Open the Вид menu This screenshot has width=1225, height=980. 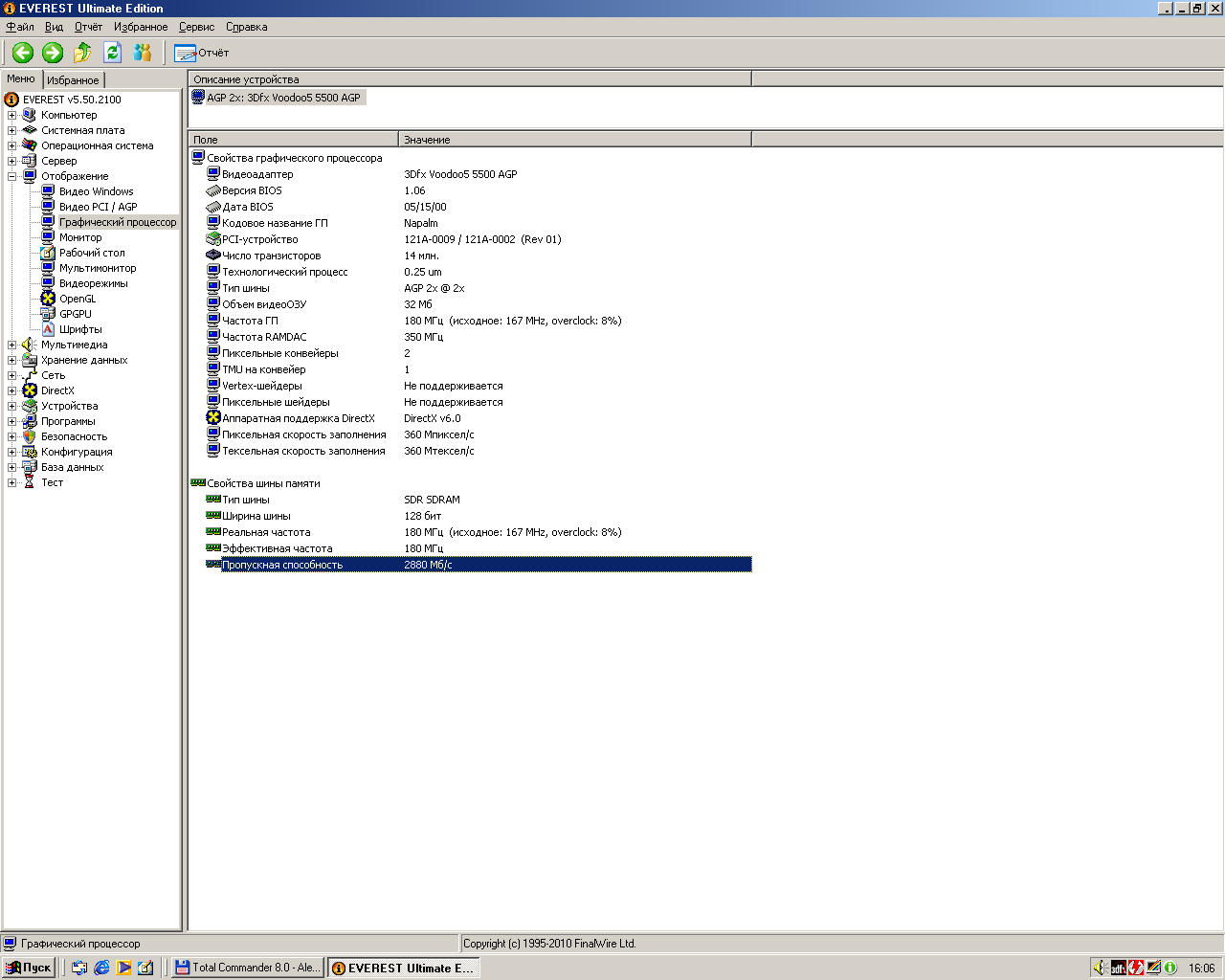click(54, 27)
